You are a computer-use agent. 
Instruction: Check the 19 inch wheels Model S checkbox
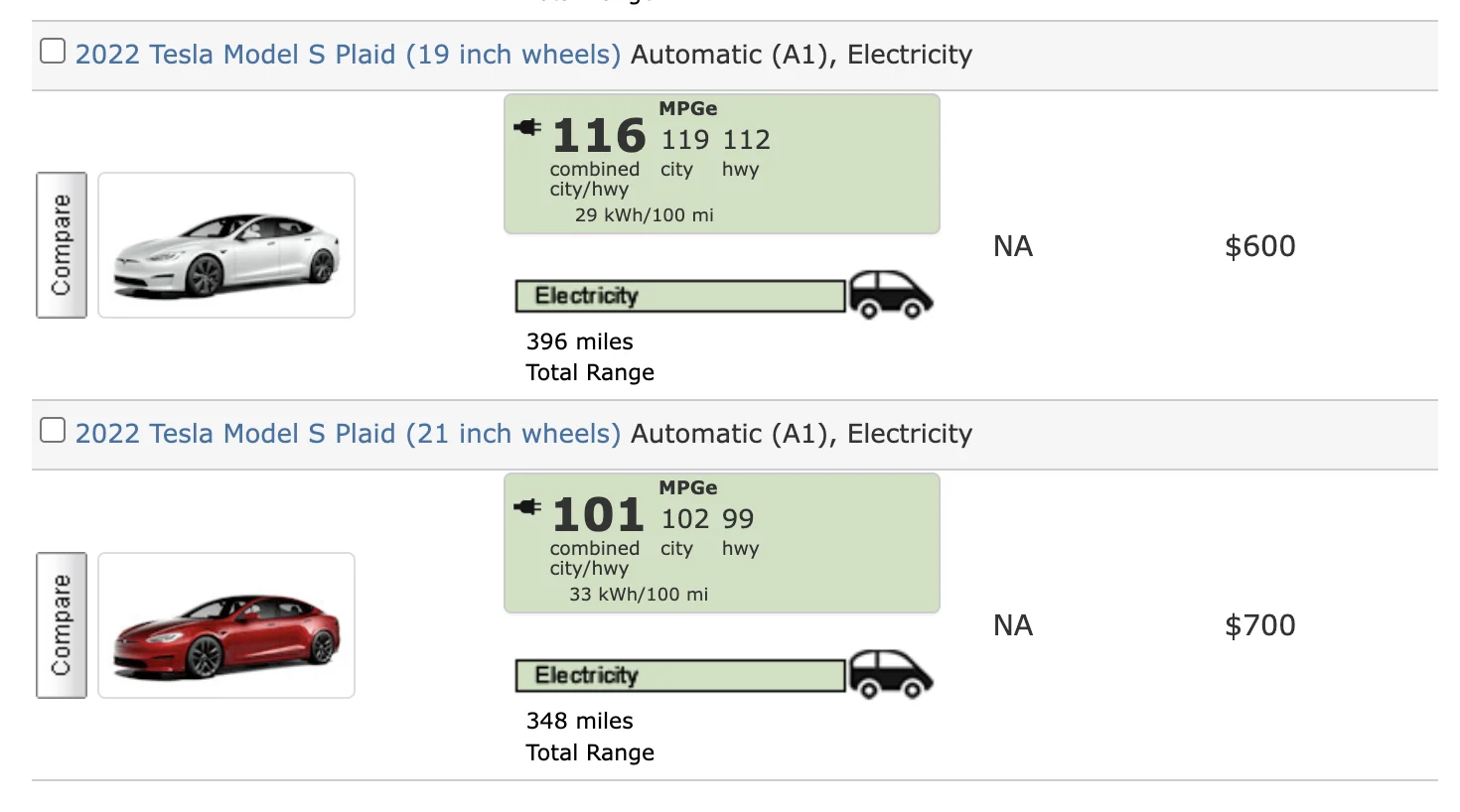53,51
